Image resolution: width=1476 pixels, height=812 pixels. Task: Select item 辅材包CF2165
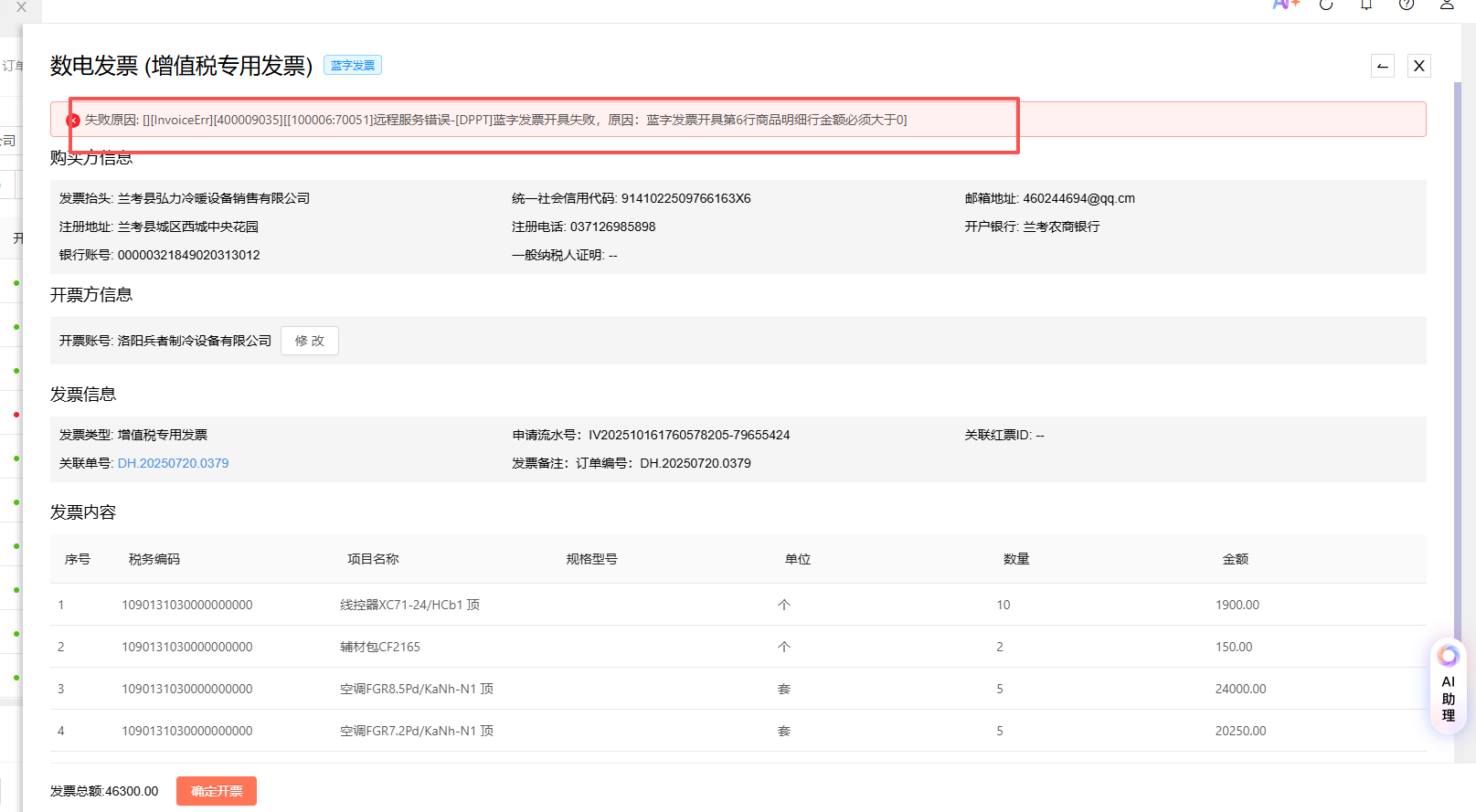click(380, 647)
